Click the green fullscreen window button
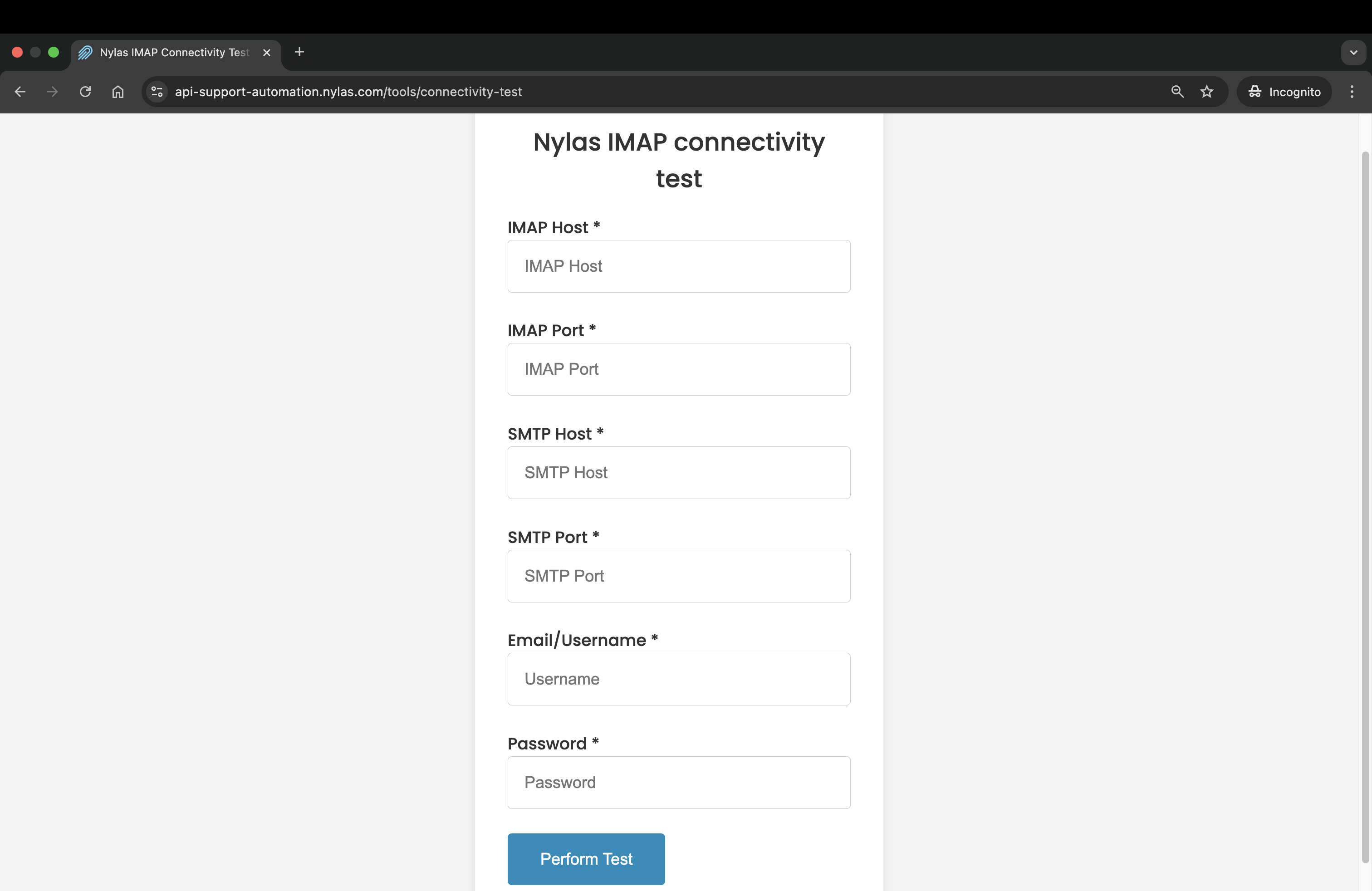 tap(54, 53)
